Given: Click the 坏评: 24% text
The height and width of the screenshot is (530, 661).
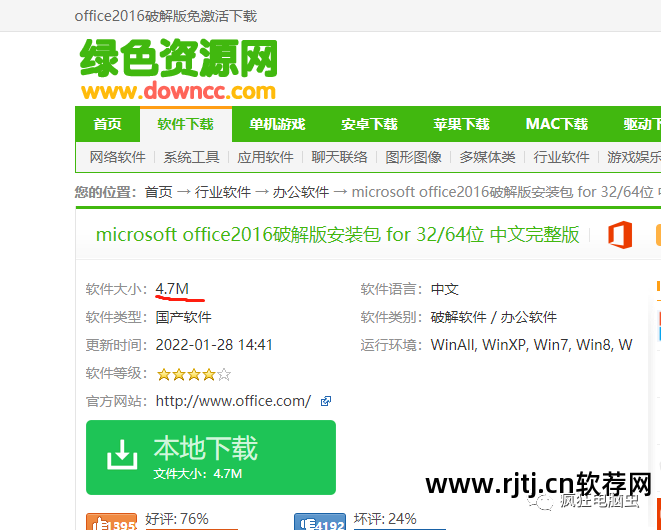Looking at the screenshot, I should point(385,519).
